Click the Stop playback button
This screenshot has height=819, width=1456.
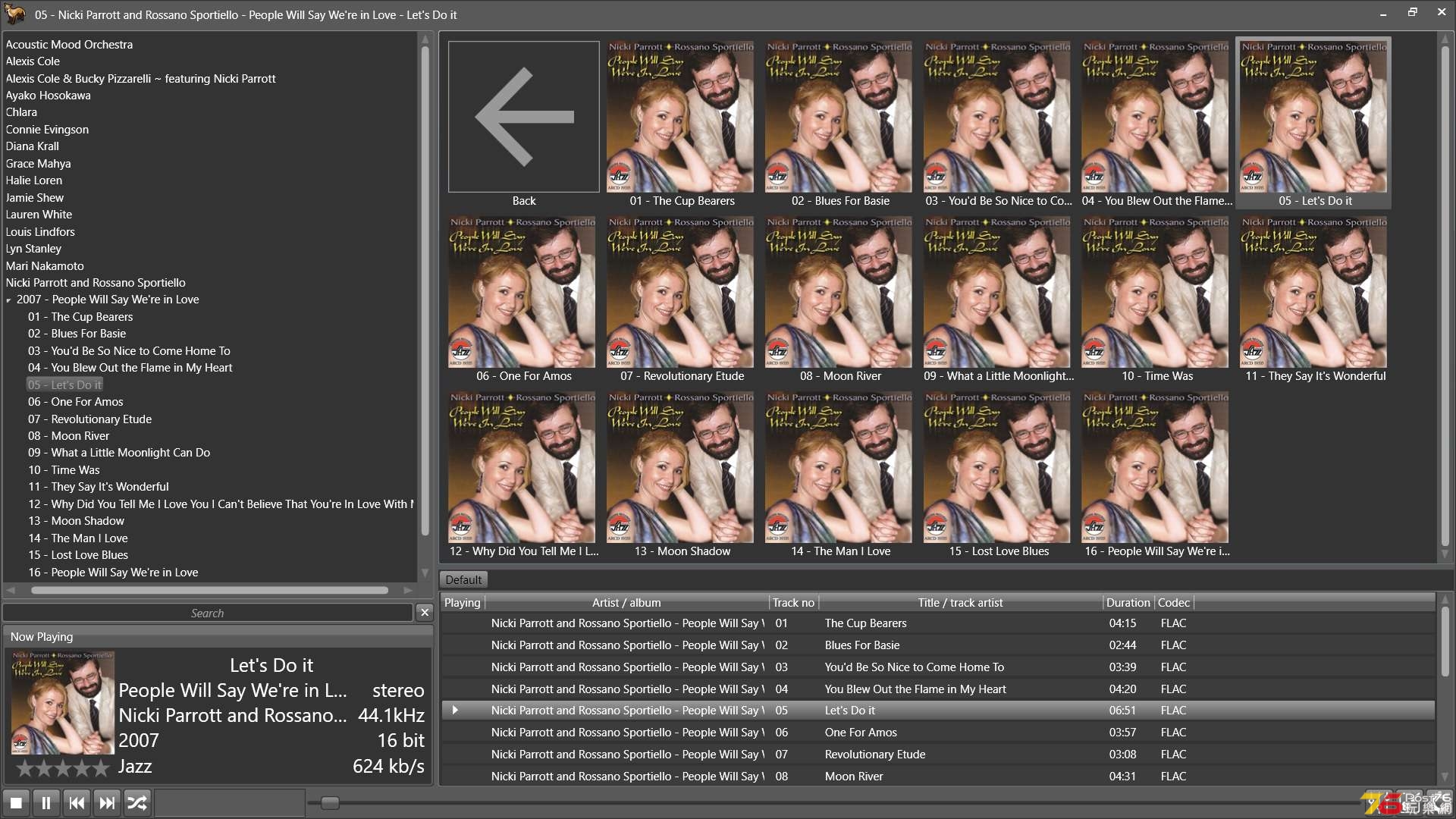pyautogui.click(x=16, y=802)
